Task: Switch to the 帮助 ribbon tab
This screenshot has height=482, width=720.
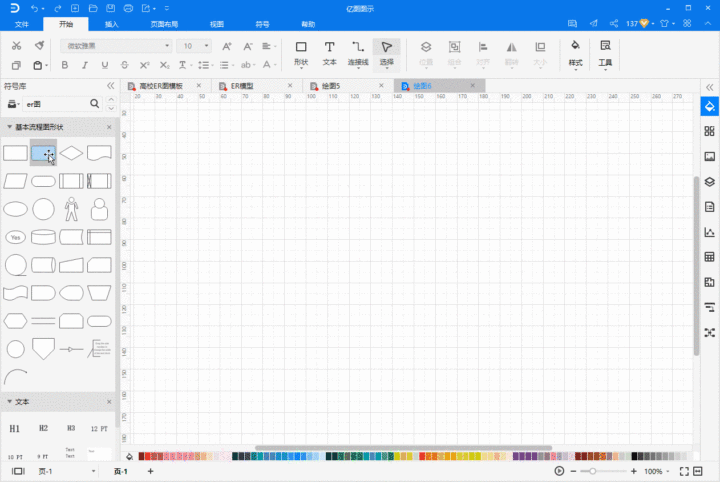Action: coord(308,24)
